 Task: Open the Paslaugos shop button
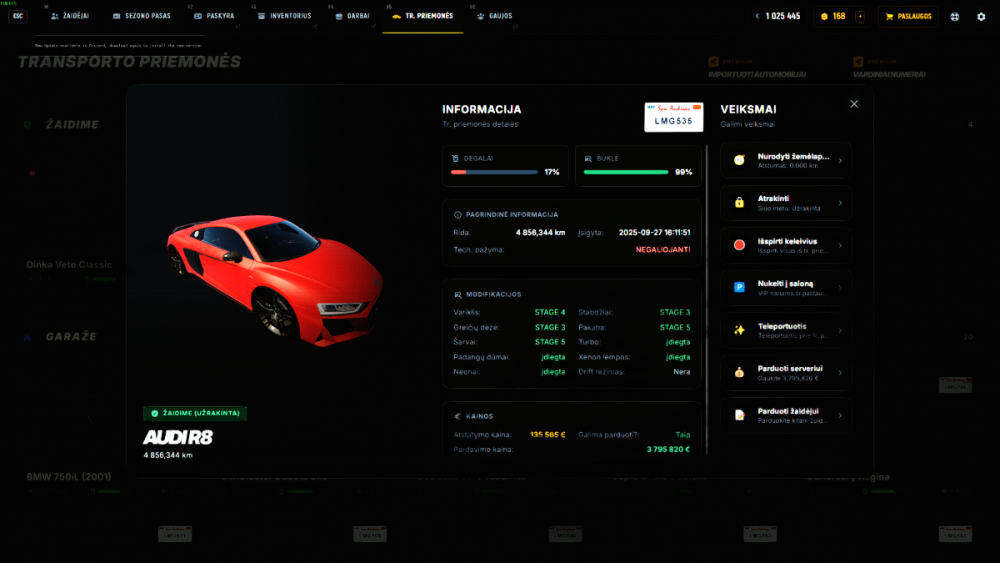point(909,17)
